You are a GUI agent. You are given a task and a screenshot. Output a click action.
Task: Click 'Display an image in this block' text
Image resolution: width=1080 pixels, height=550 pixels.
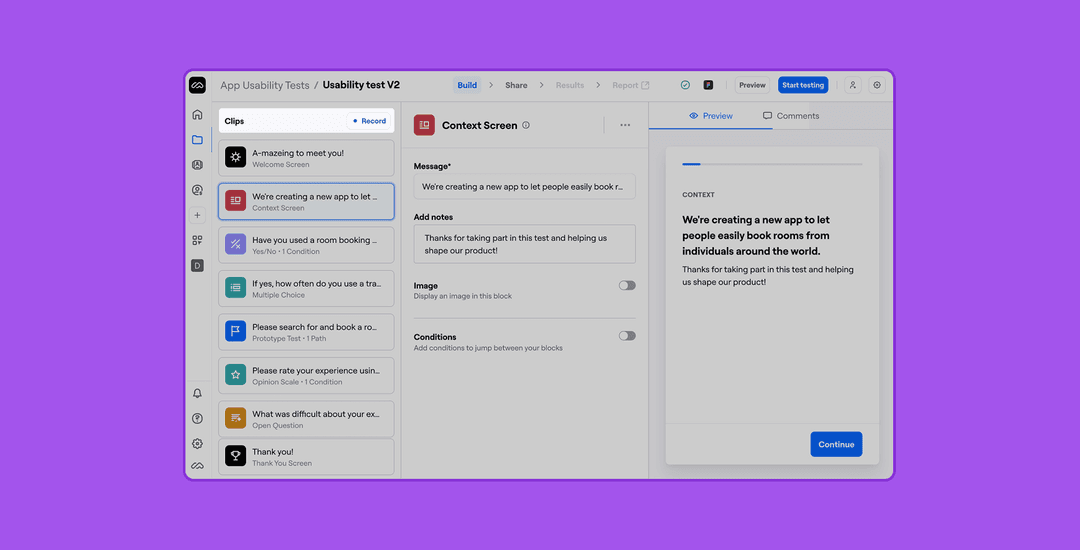[463, 297]
